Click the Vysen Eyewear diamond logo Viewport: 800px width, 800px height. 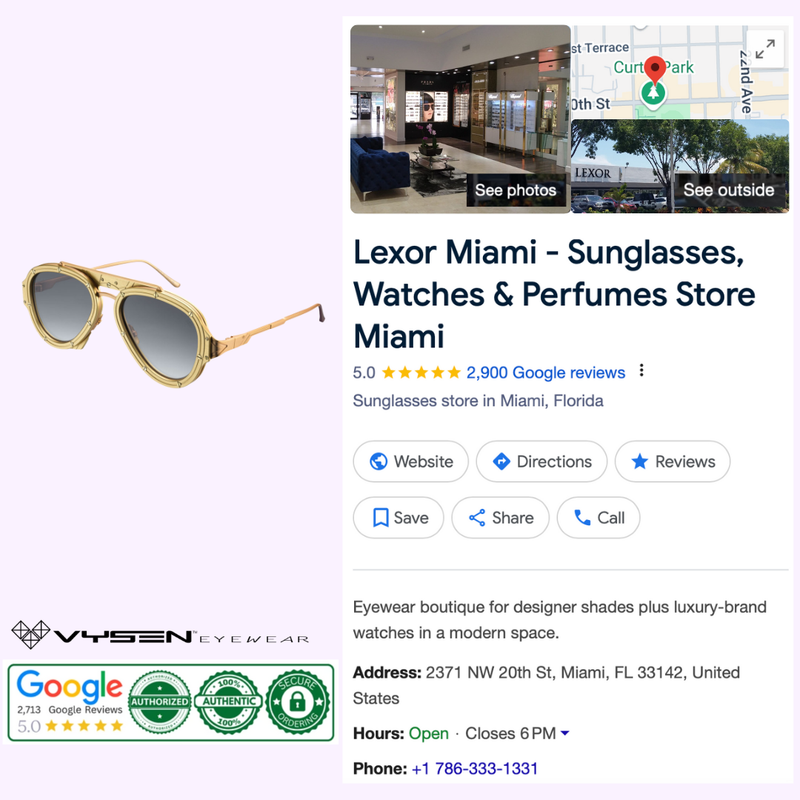coord(31,634)
